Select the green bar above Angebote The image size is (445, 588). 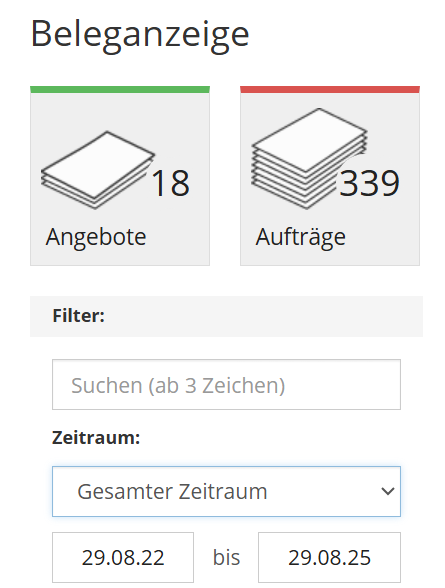point(120,89)
